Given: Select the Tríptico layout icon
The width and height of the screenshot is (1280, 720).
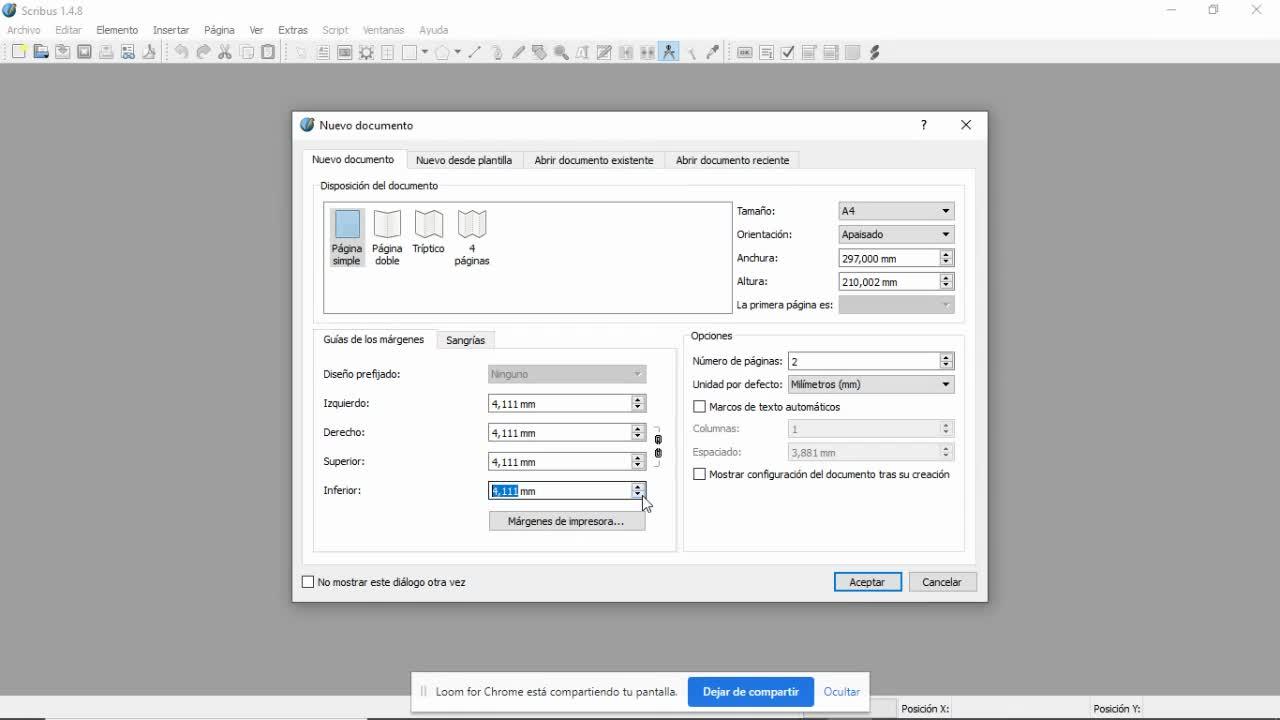Looking at the screenshot, I should (428, 232).
